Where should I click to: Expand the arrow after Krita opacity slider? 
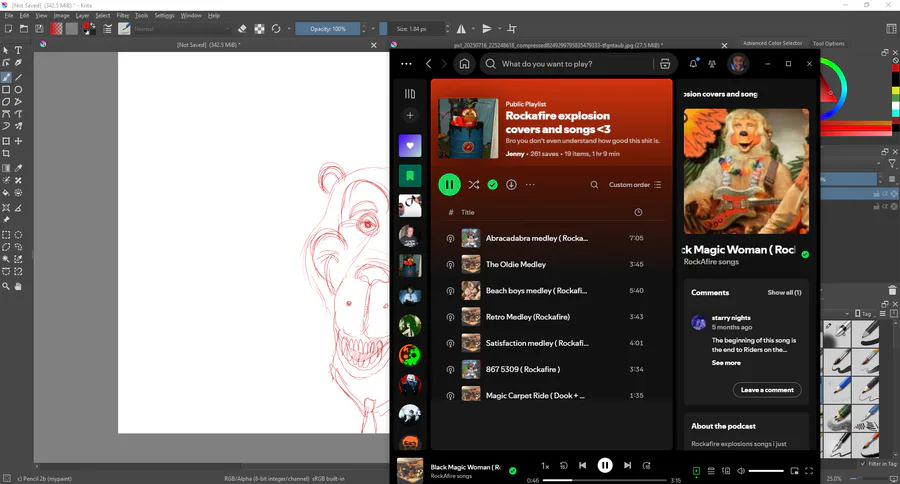point(373,29)
